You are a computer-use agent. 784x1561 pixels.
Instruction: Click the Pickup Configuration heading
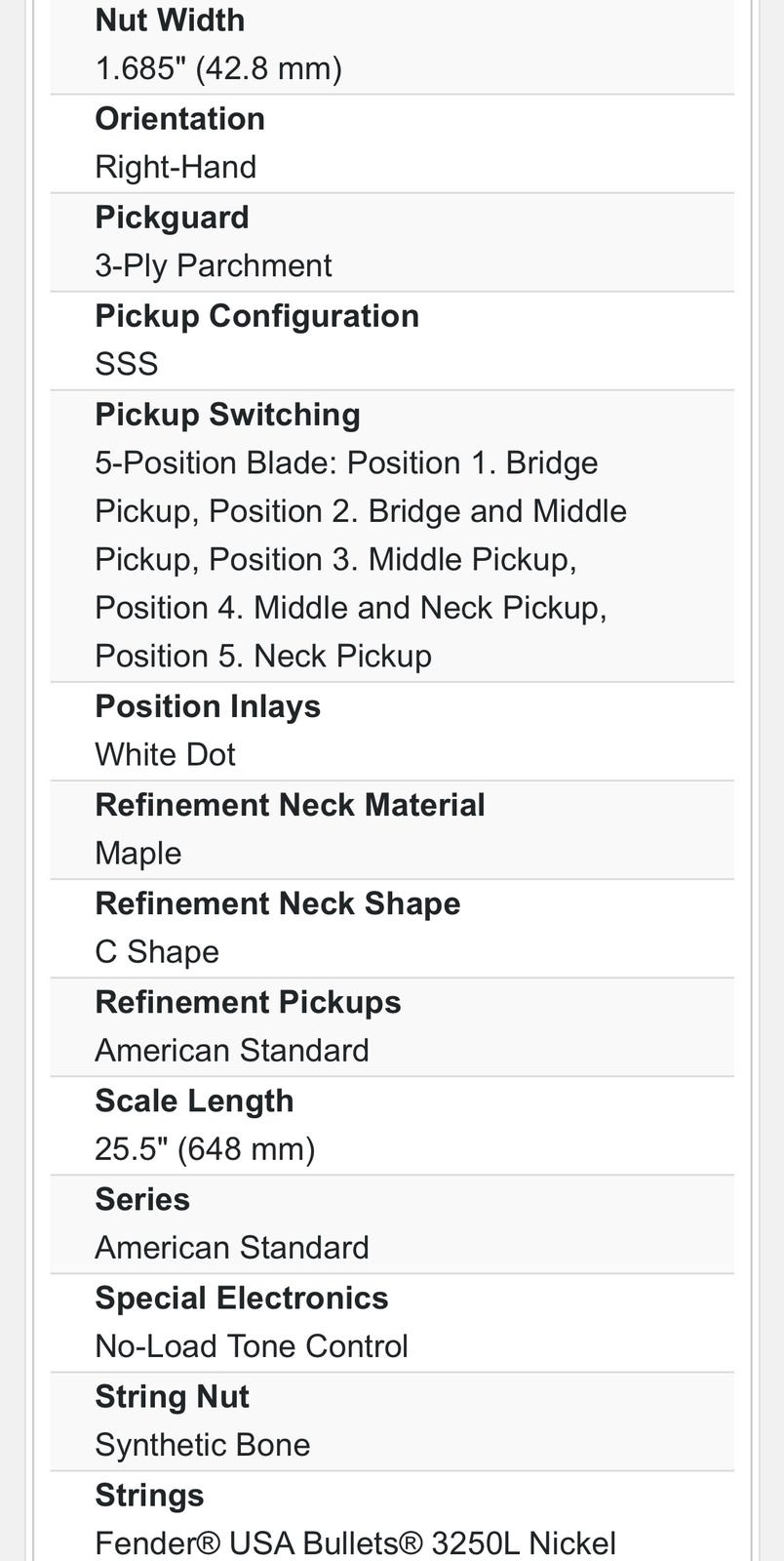pos(256,316)
